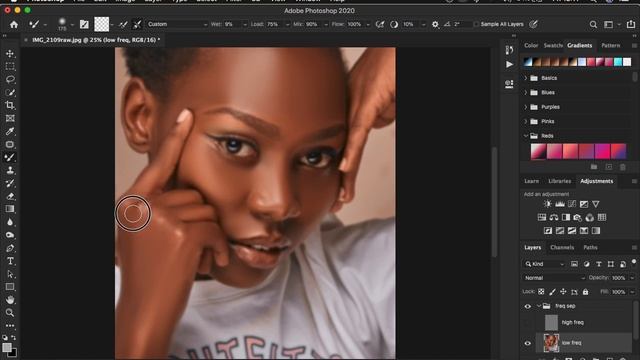
Task: Toggle lock position
Action: [563, 292]
